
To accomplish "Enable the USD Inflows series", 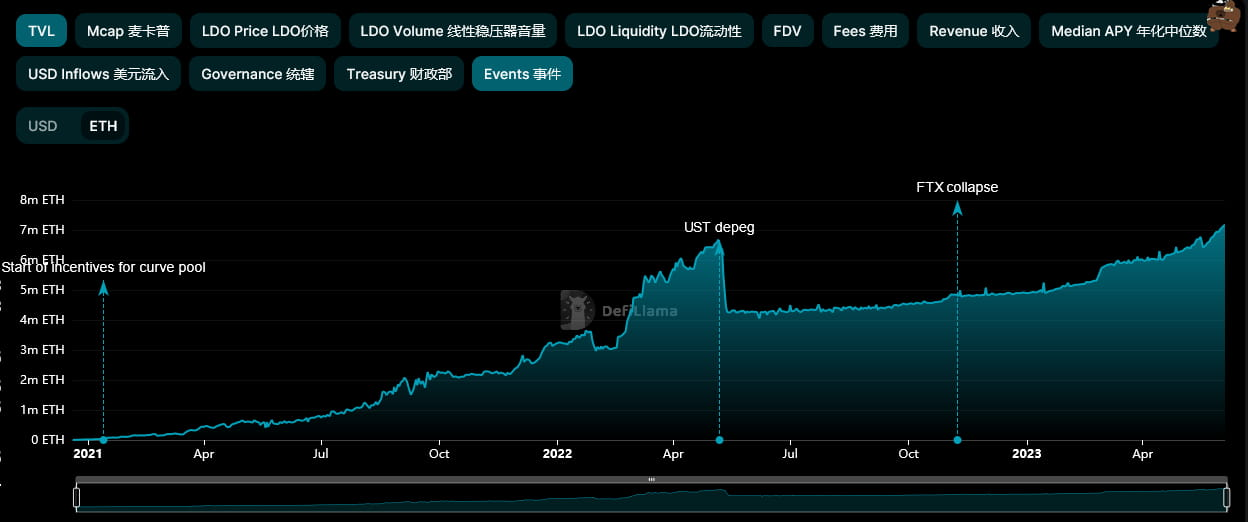I will [98, 74].
